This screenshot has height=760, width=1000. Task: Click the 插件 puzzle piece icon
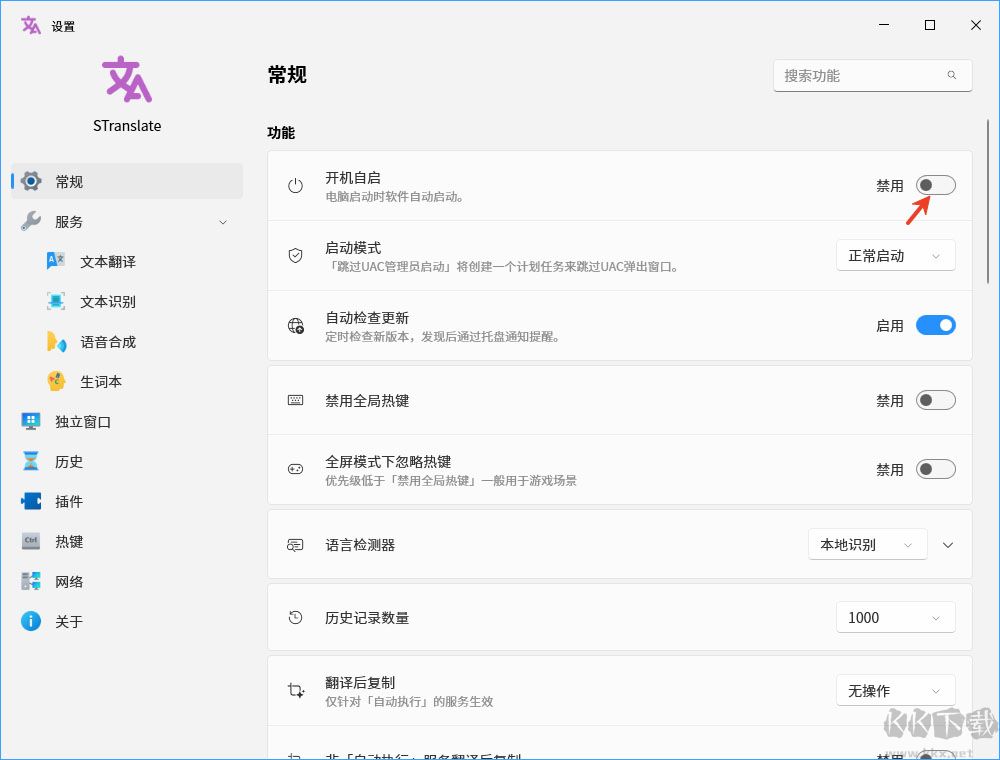coord(31,501)
